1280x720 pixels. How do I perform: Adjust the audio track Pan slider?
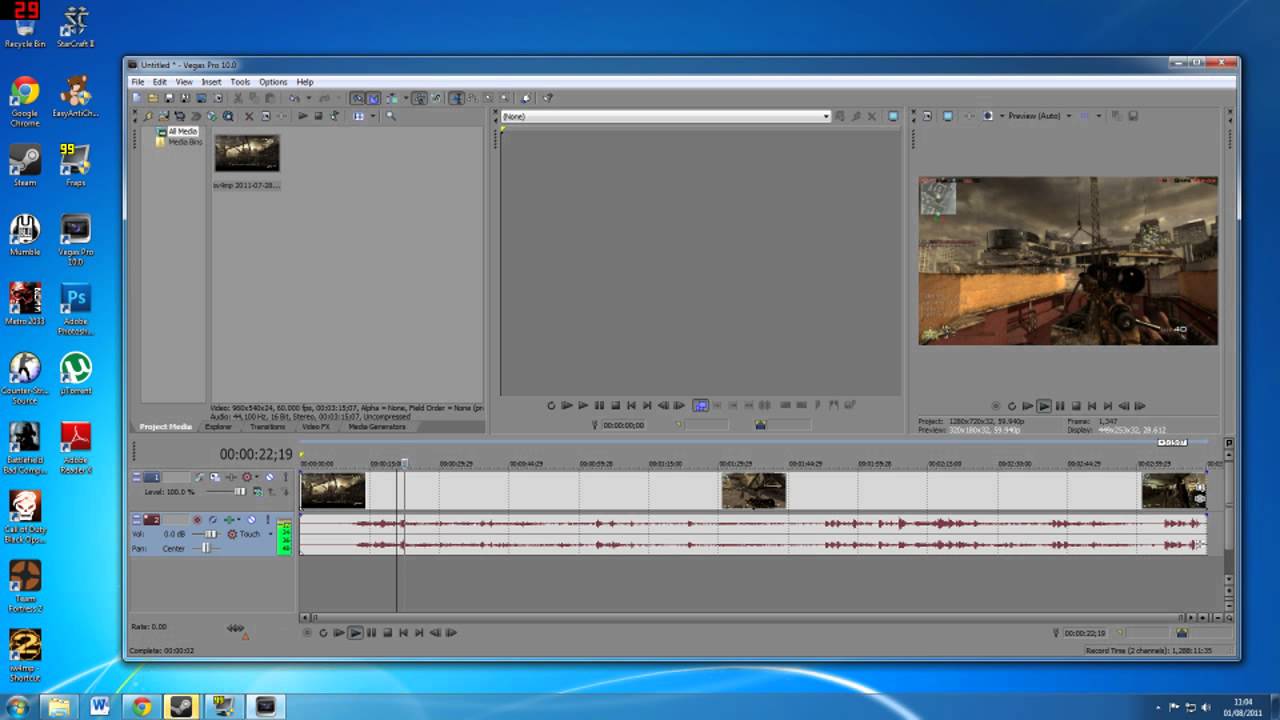pyautogui.click(x=206, y=549)
